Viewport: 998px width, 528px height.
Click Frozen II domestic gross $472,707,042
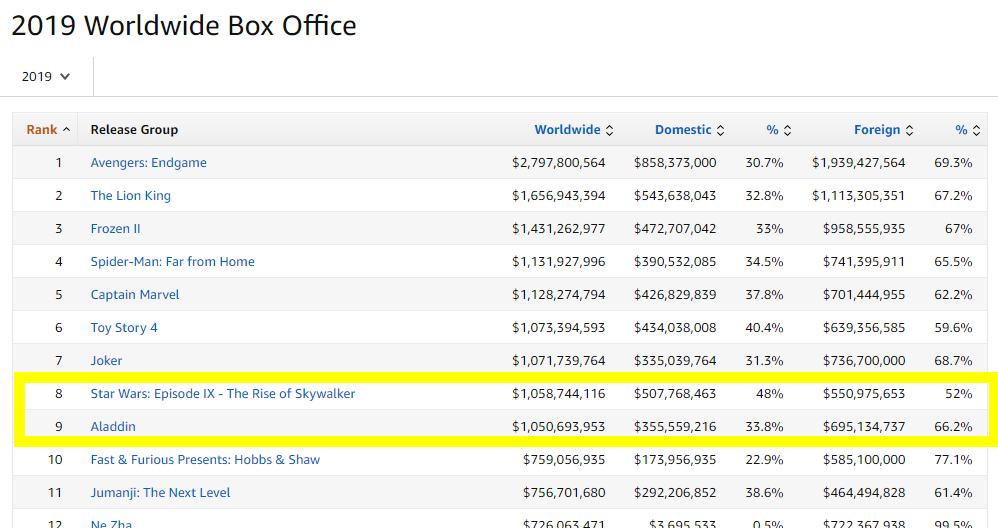pos(675,229)
